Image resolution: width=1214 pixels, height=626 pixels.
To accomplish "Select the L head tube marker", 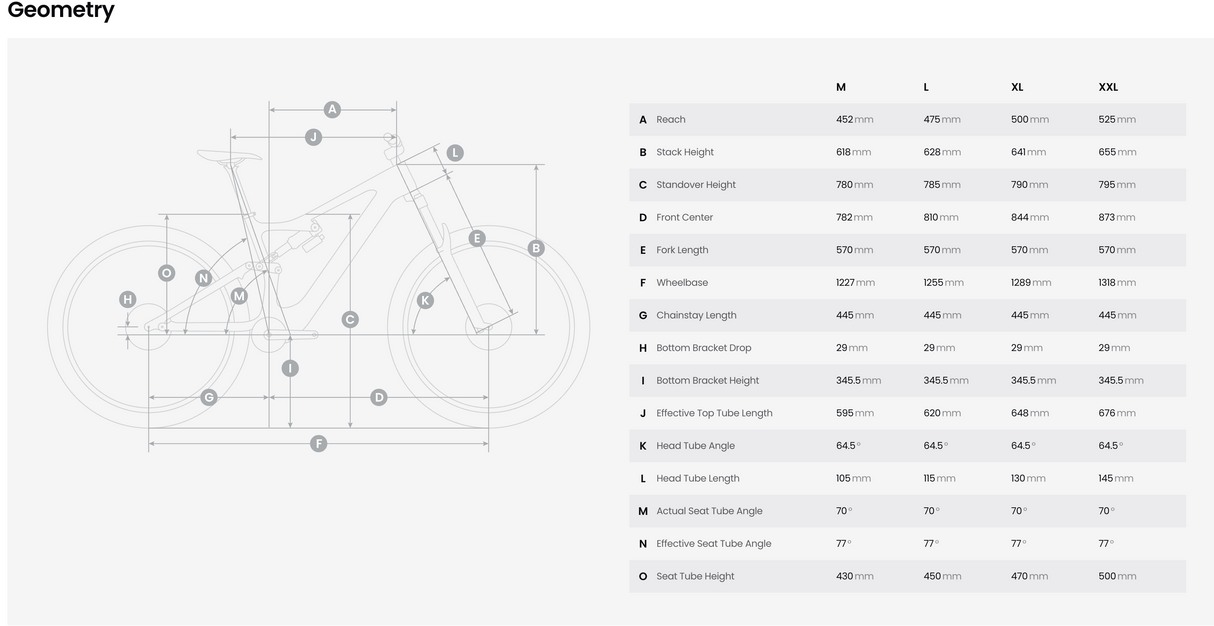I will tap(455, 153).
